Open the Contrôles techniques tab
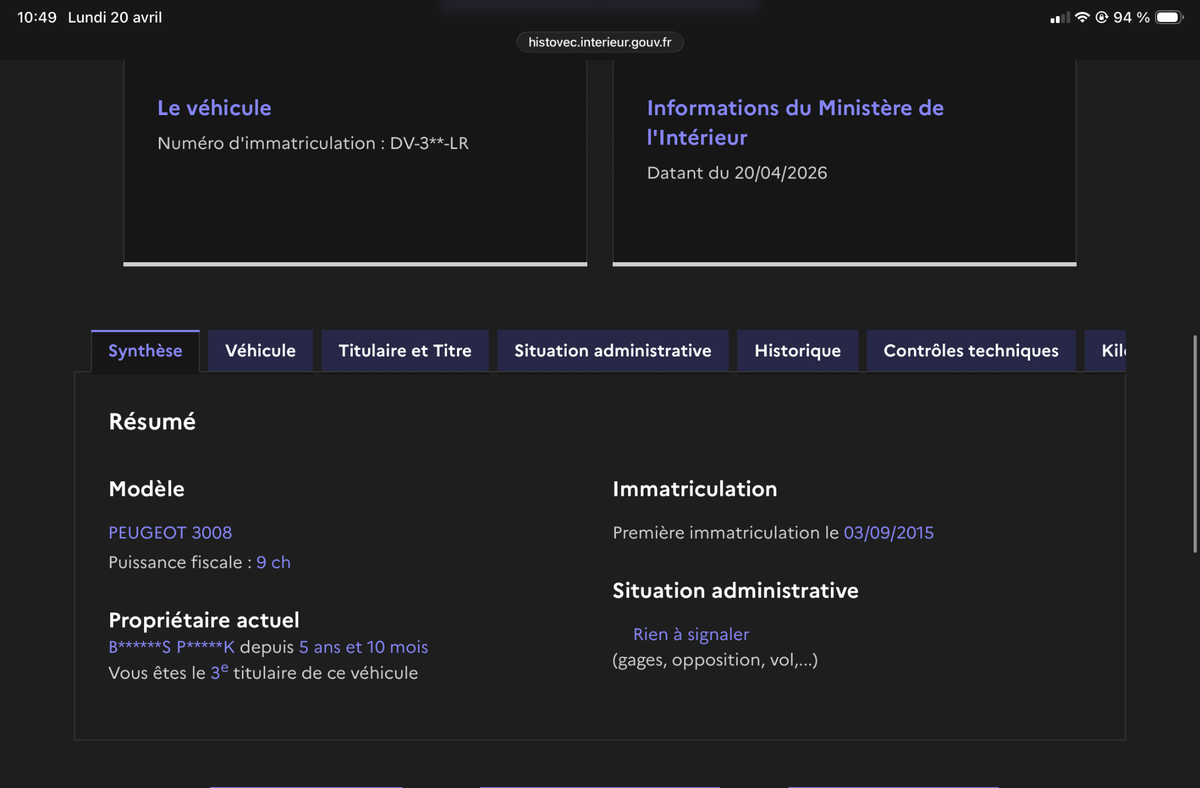This screenshot has width=1200, height=788. (x=971, y=351)
